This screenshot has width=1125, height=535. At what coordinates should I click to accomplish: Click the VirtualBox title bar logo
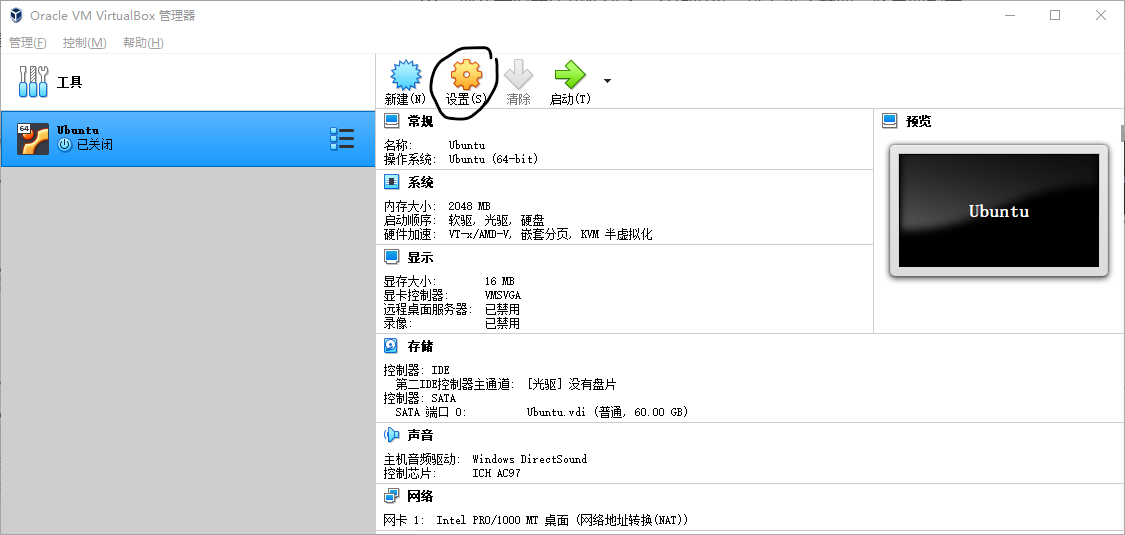16,15
